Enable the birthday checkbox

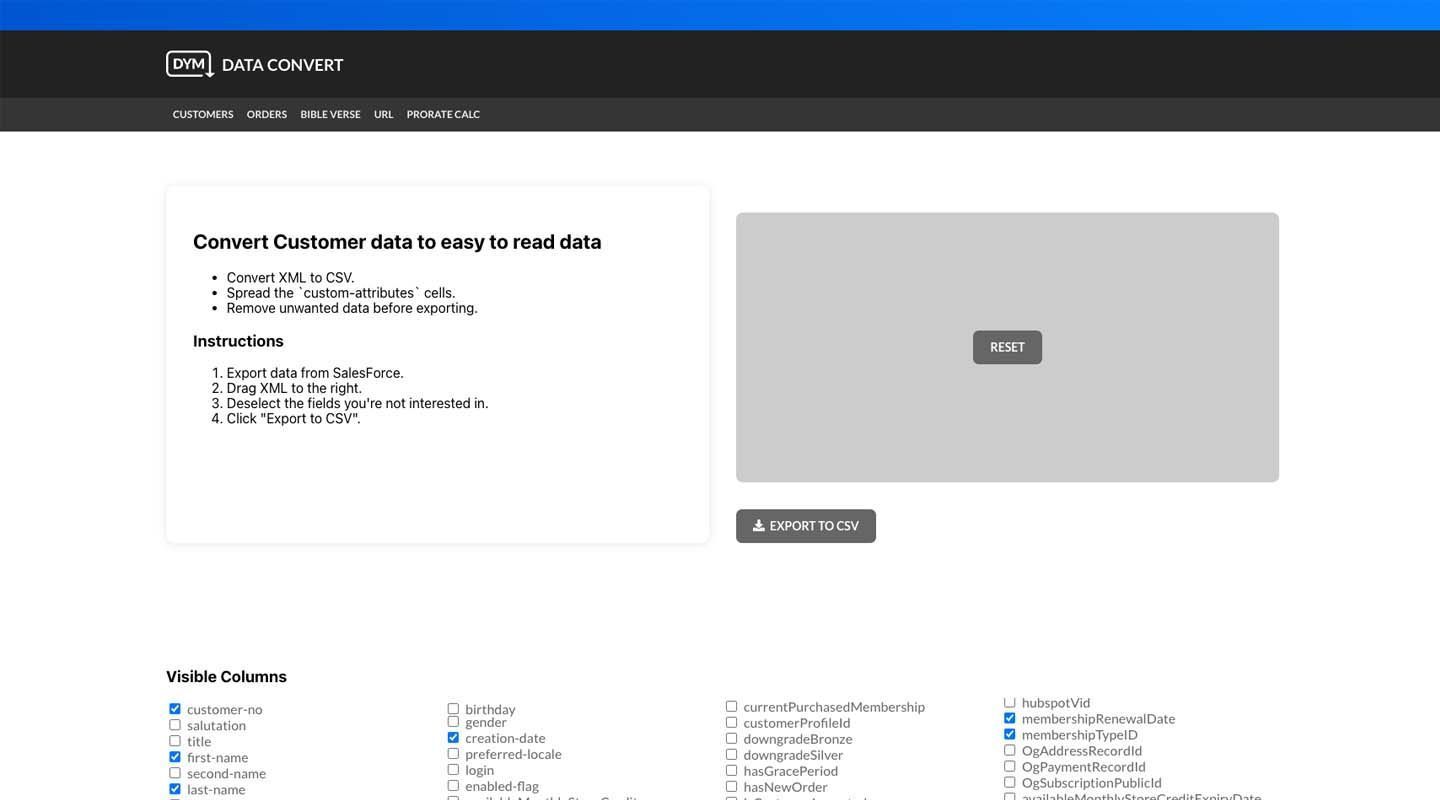click(x=453, y=708)
